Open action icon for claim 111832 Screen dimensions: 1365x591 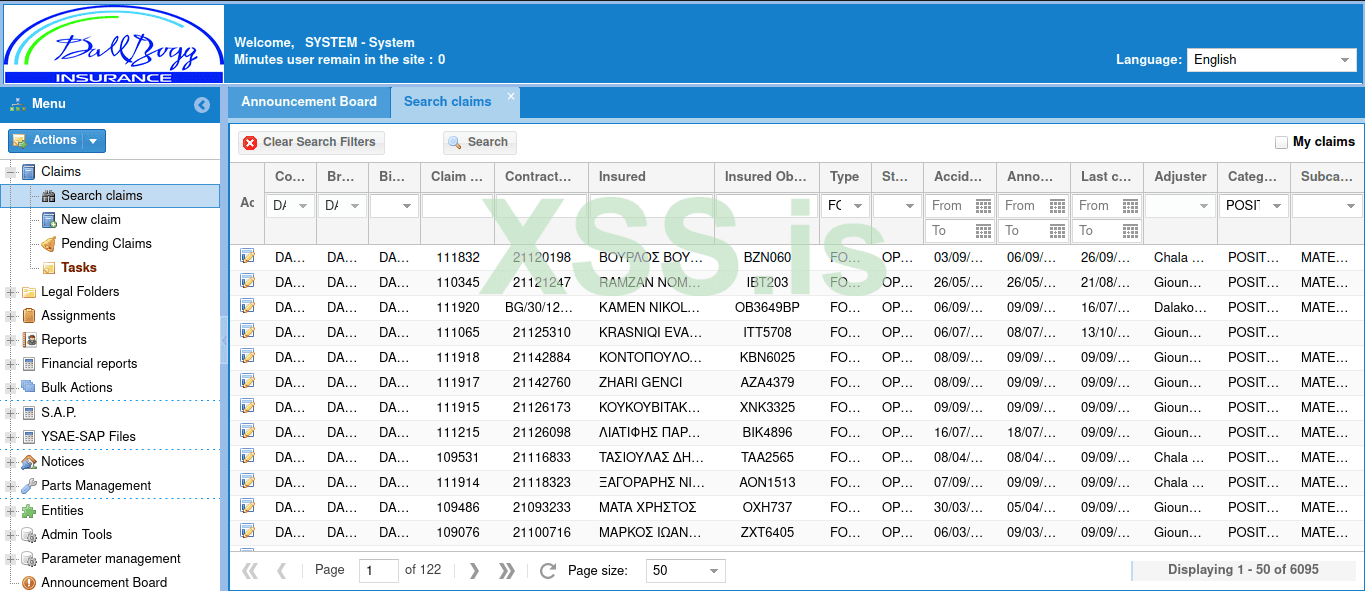(247, 256)
